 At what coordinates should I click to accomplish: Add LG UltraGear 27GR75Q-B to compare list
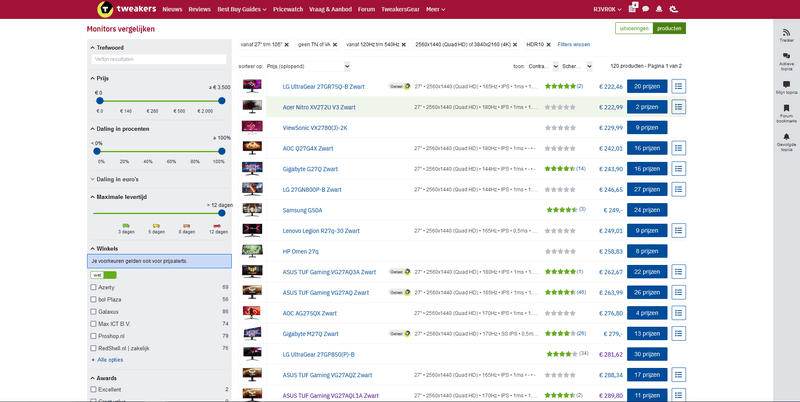(679, 87)
